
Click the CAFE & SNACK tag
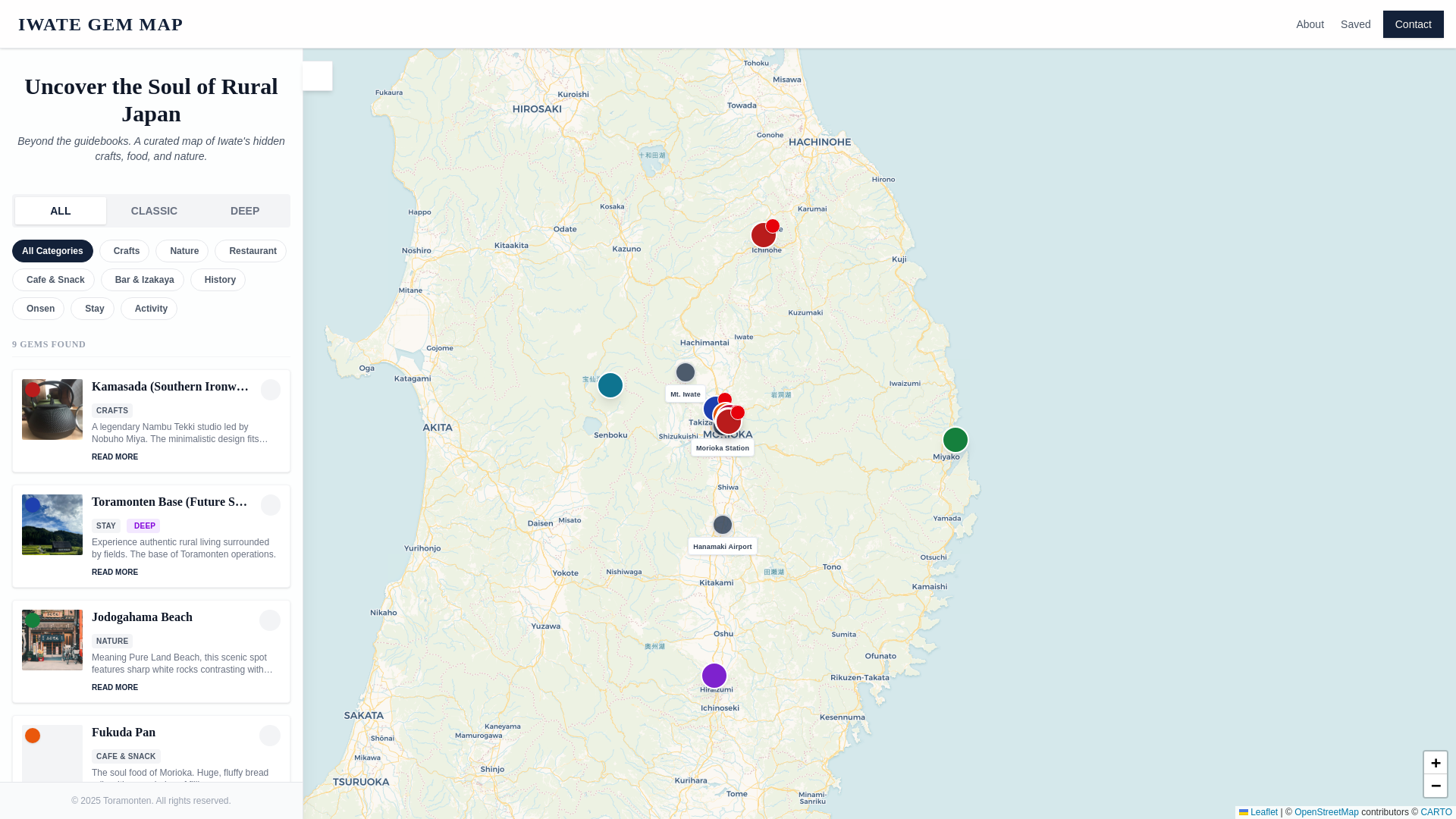(126, 757)
